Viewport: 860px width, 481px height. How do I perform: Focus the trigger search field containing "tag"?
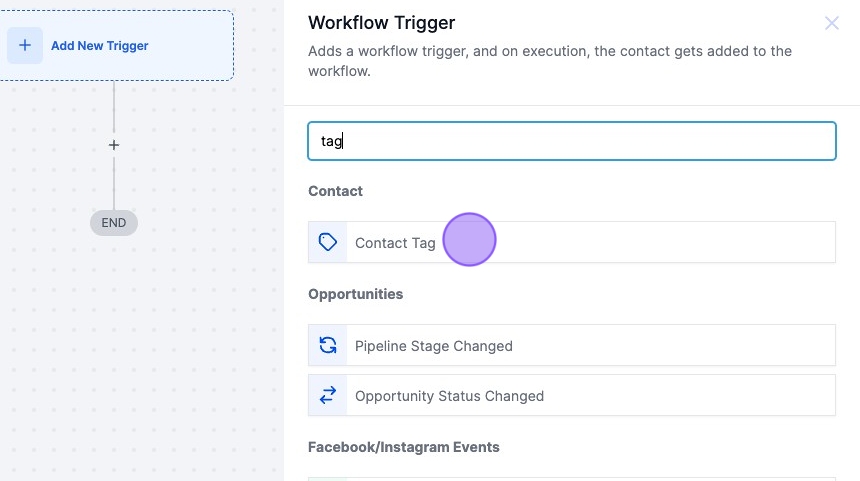[x=571, y=141]
